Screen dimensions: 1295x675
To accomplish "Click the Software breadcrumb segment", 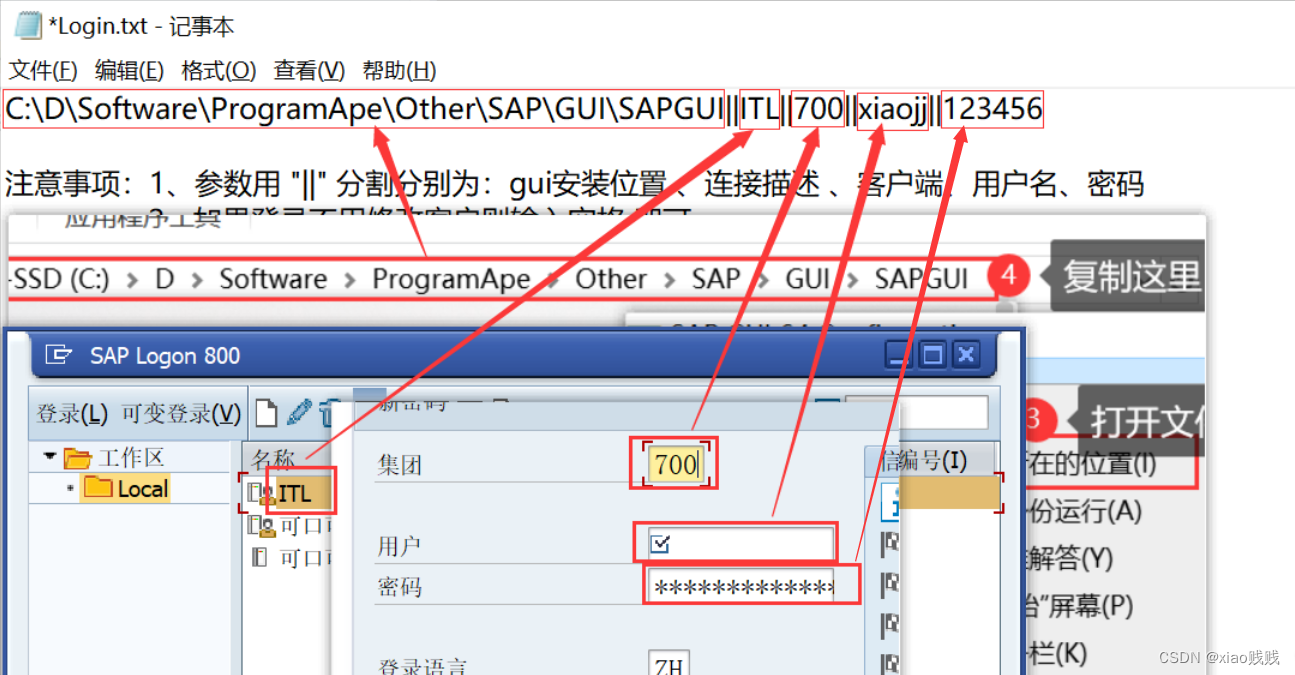I will coord(273,278).
